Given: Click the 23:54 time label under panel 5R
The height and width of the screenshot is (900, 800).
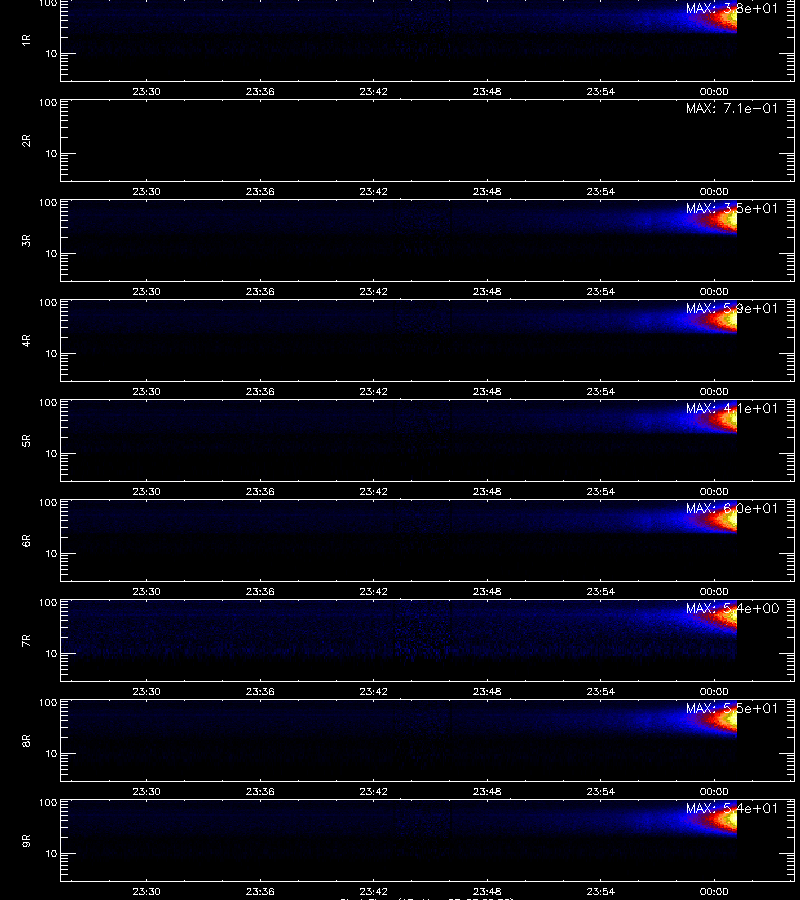Looking at the screenshot, I should tap(601, 491).
